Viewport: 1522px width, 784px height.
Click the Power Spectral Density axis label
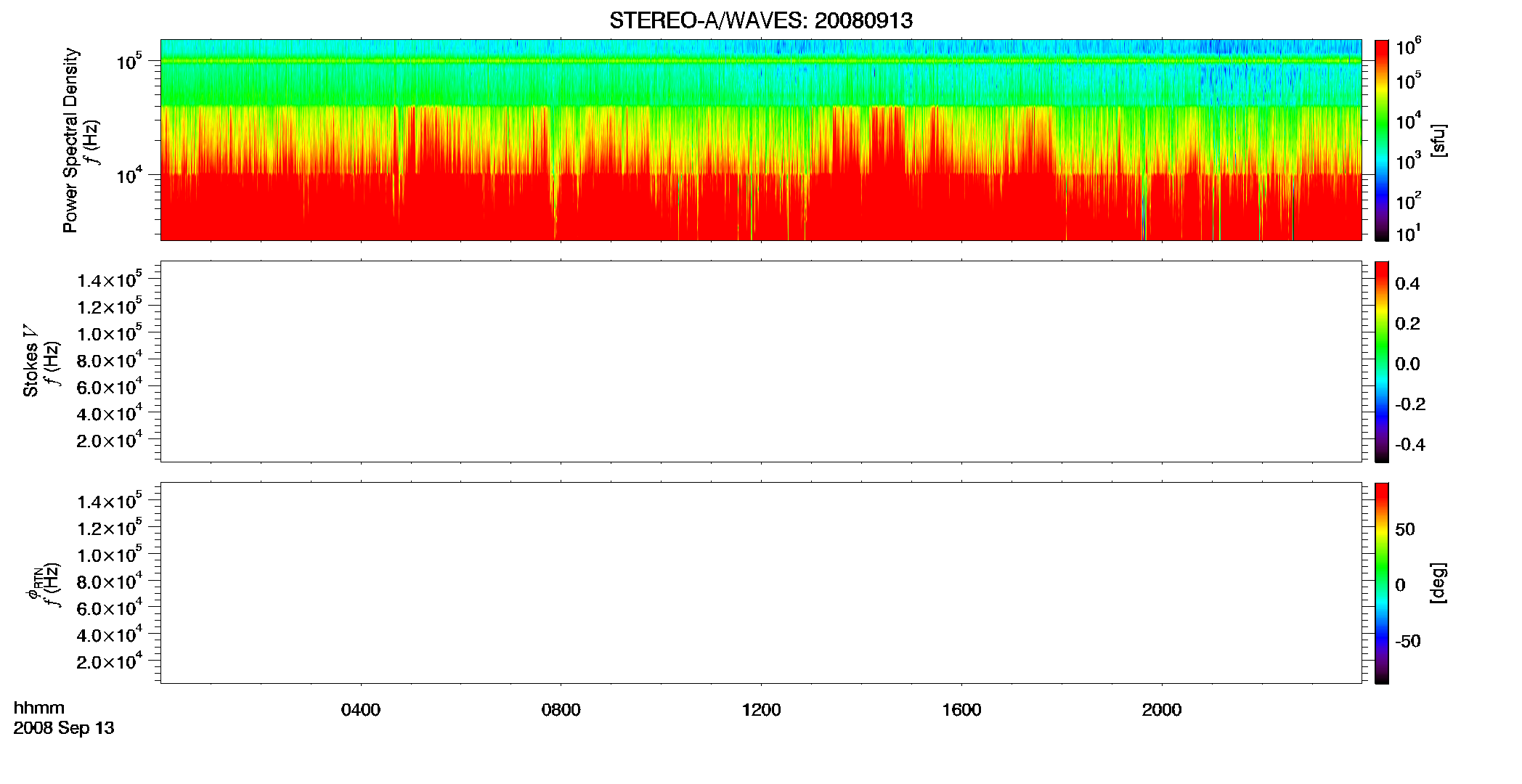(70, 140)
